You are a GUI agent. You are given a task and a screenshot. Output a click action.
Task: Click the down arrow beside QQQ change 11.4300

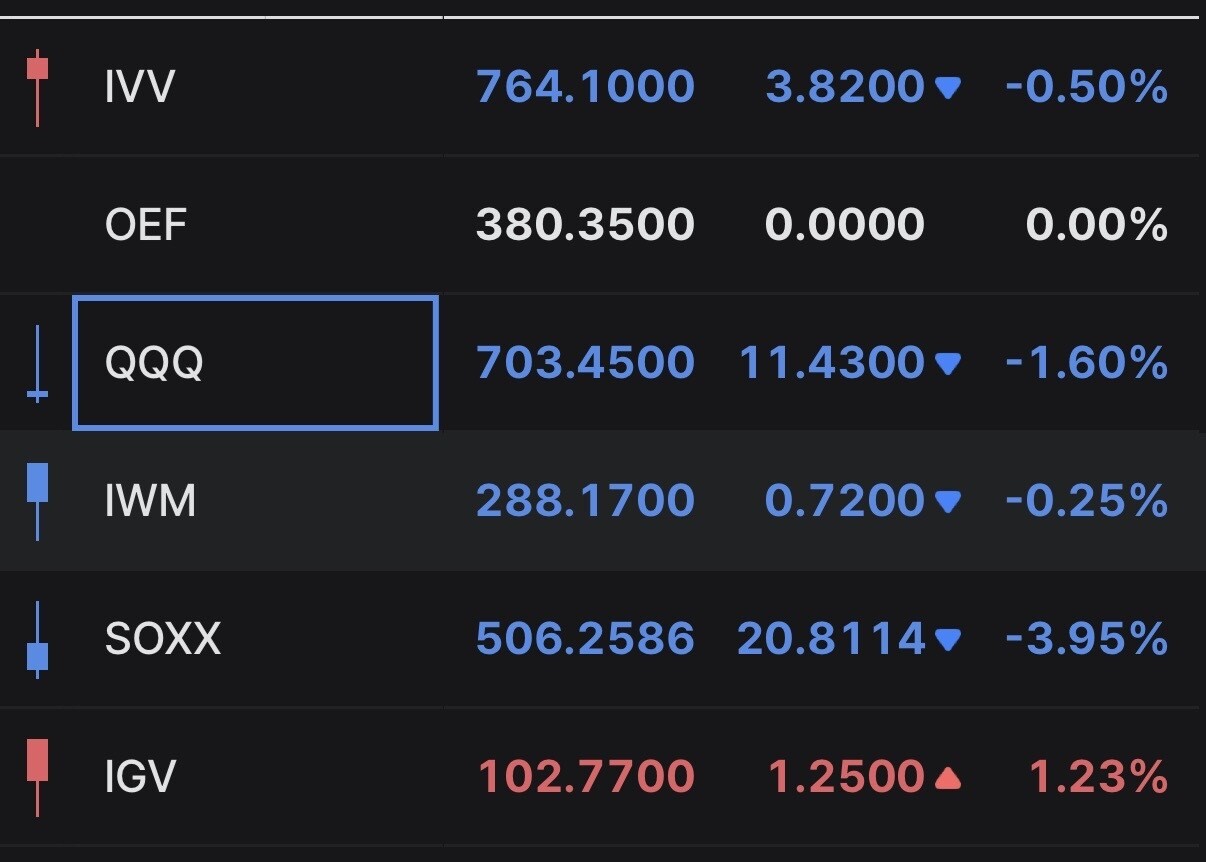[x=947, y=364]
